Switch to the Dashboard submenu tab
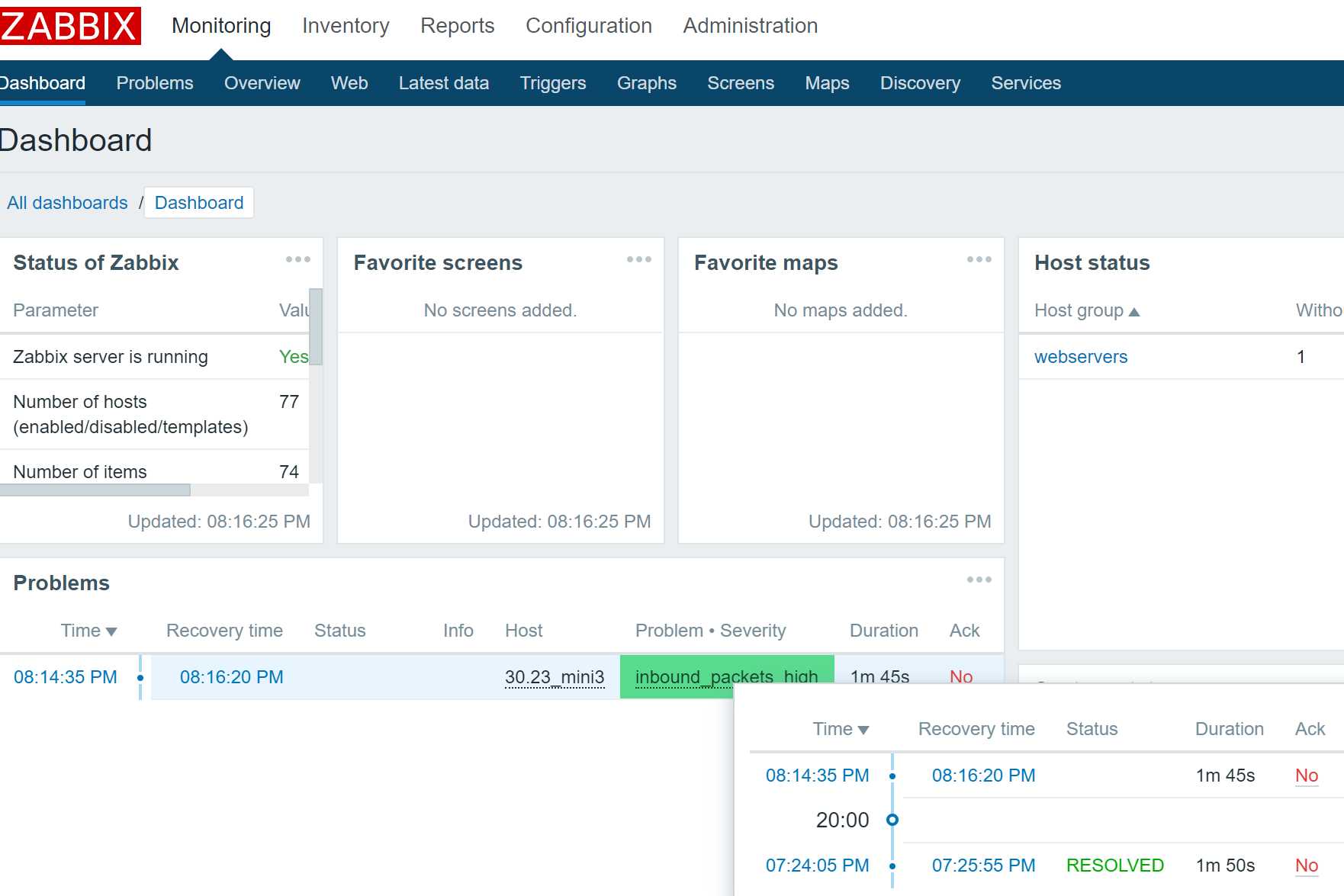Image resolution: width=1344 pixels, height=896 pixels. pos(42,83)
